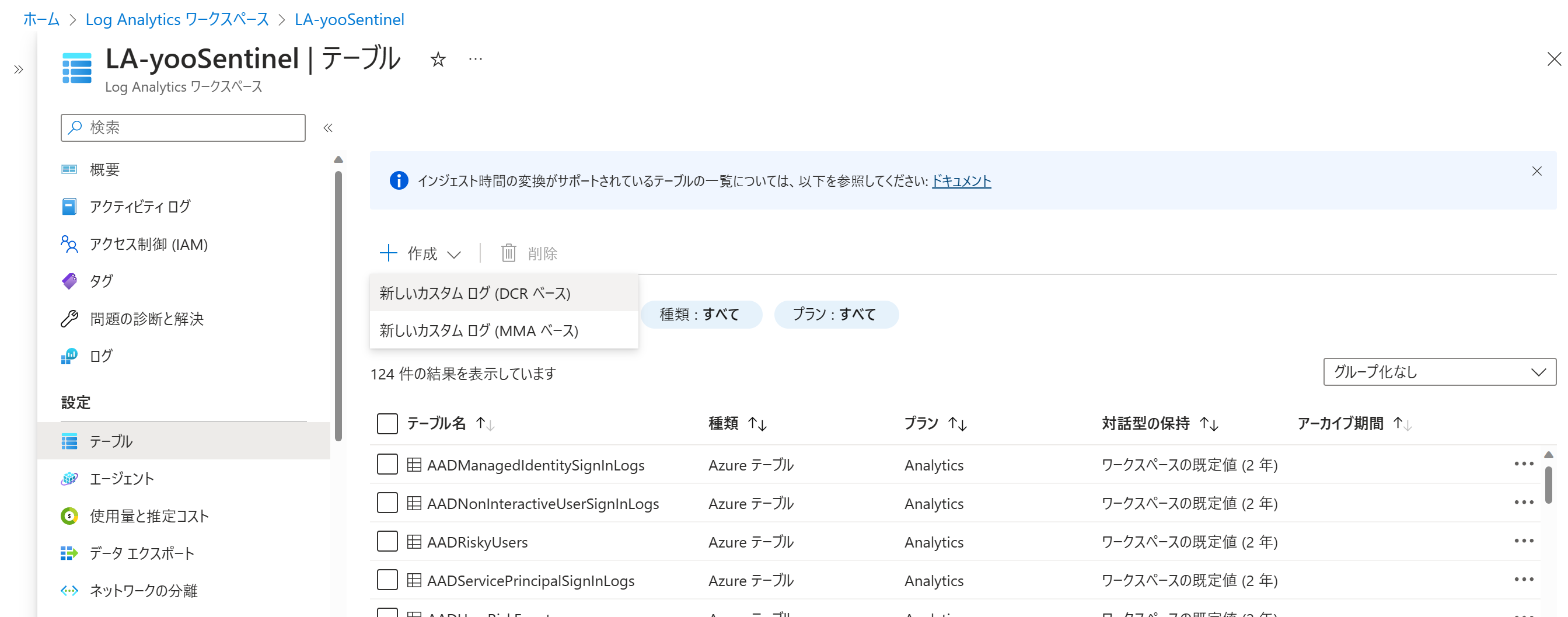Click the plus icon next to 作成
Image resolution: width=1568 pixels, height=617 pixels.
coord(388,253)
